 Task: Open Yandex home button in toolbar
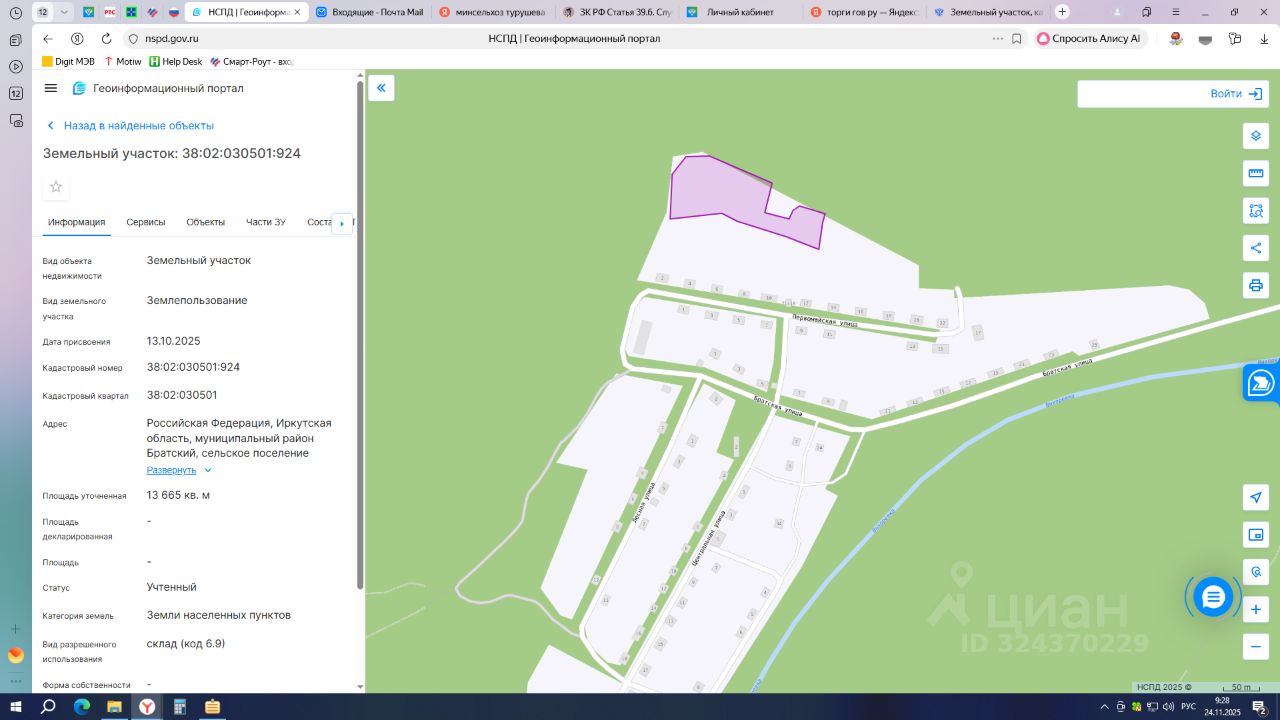[77, 38]
